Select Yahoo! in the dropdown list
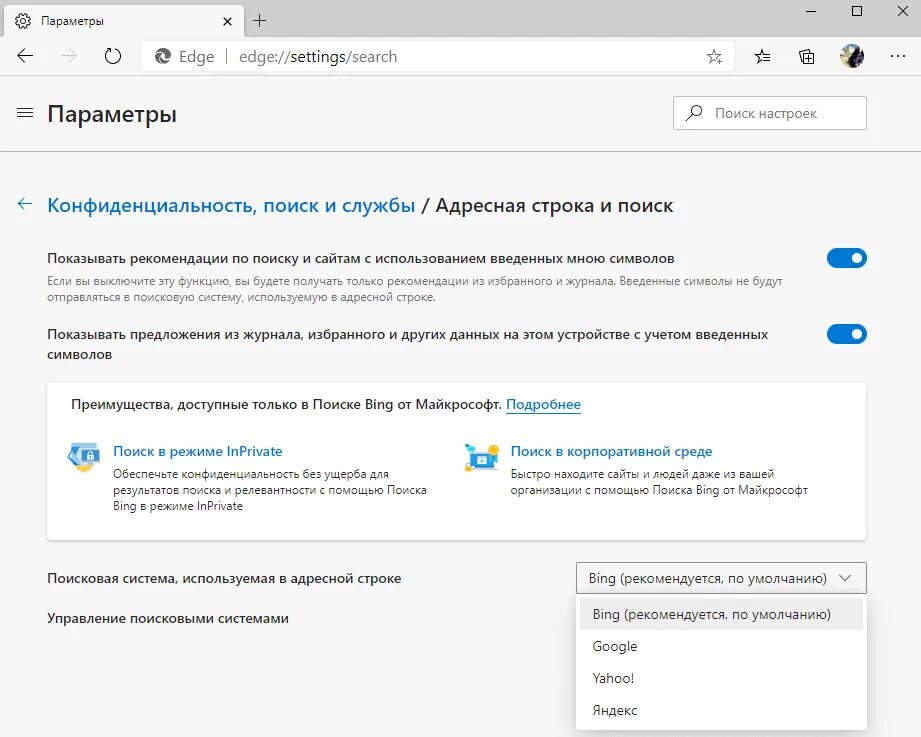The image size is (921, 737). coord(721,678)
